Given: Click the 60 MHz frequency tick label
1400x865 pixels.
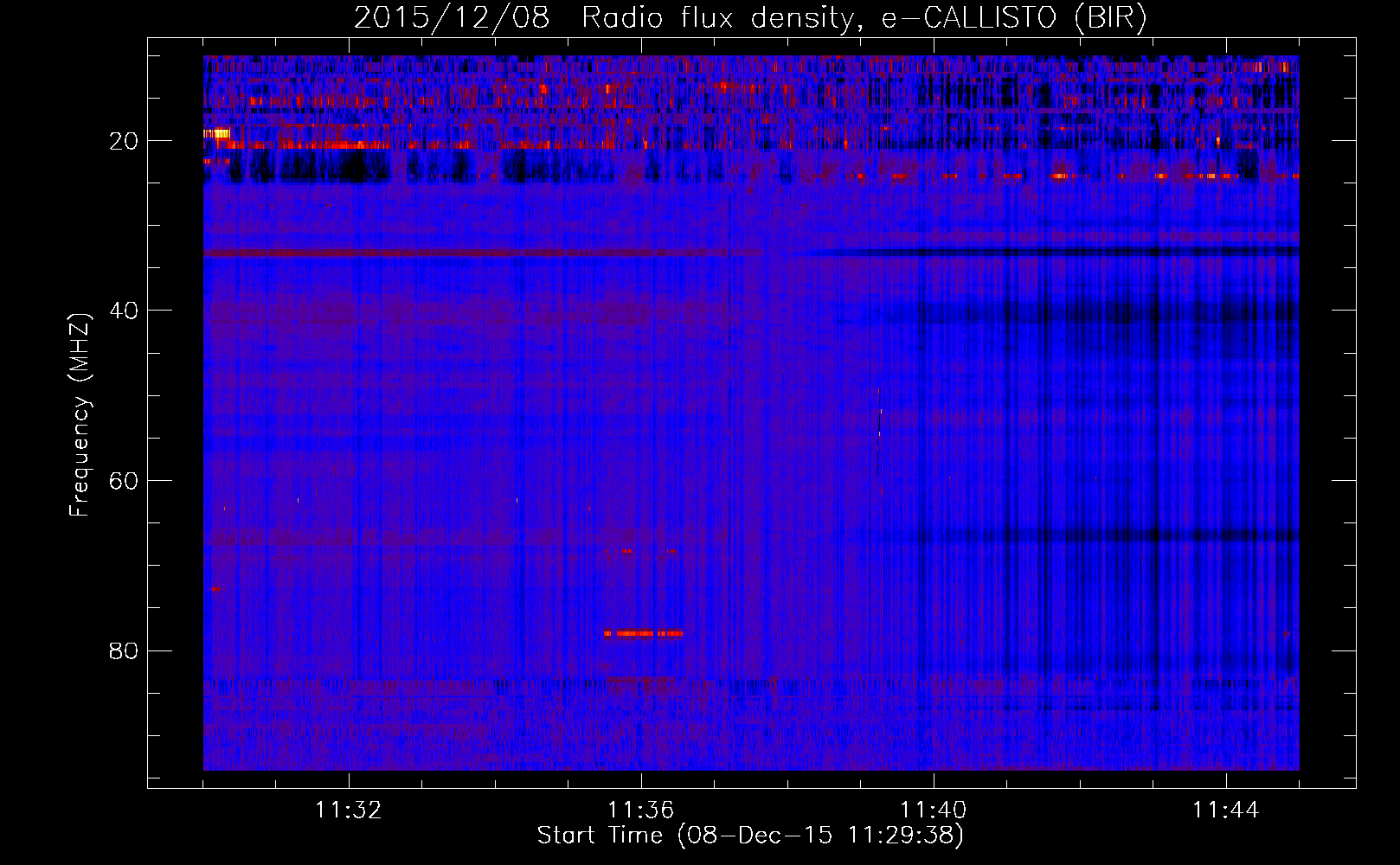Looking at the screenshot, I should tap(125, 481).
